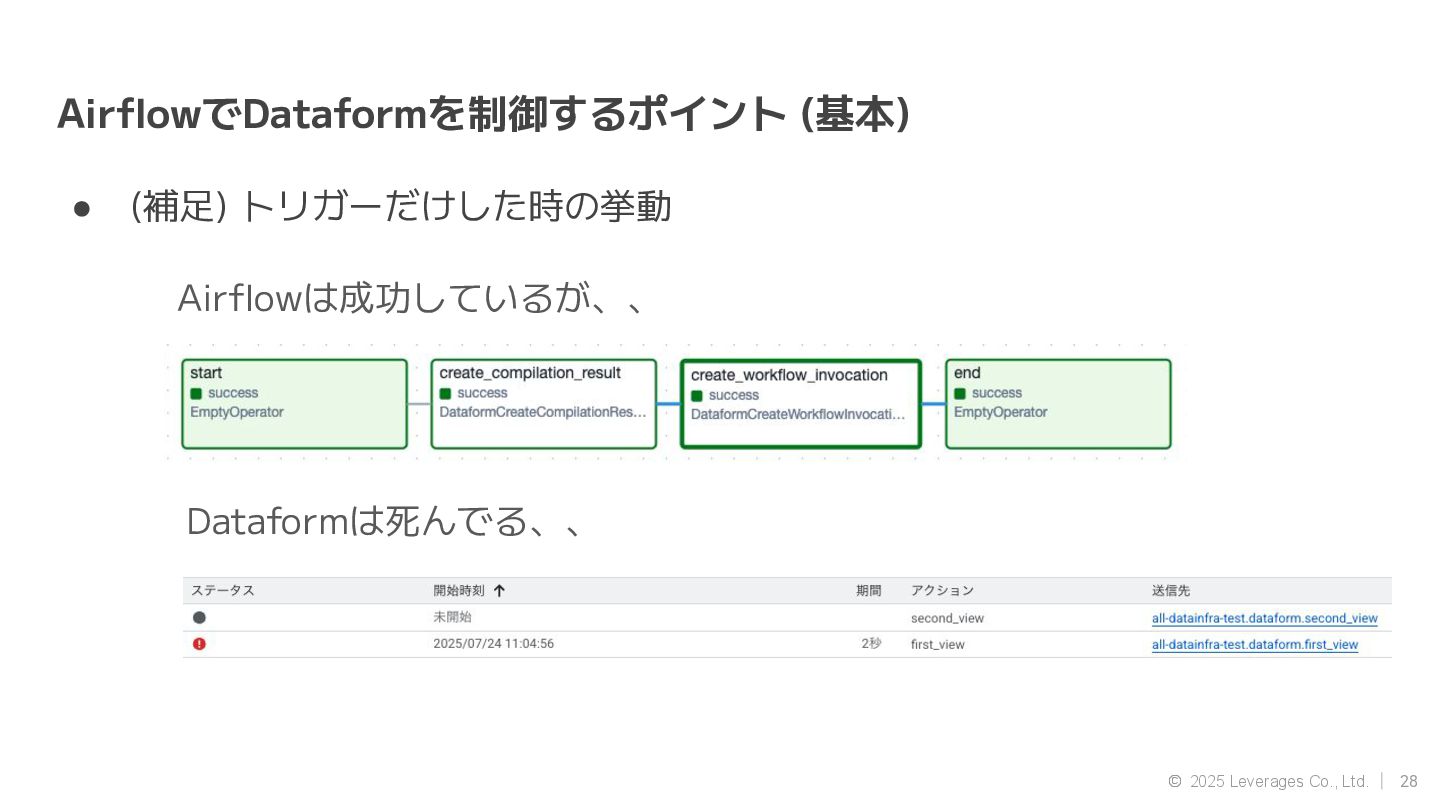Select the start task node
The height and width of the screenshot is (810, 1440).
point(294,404)
